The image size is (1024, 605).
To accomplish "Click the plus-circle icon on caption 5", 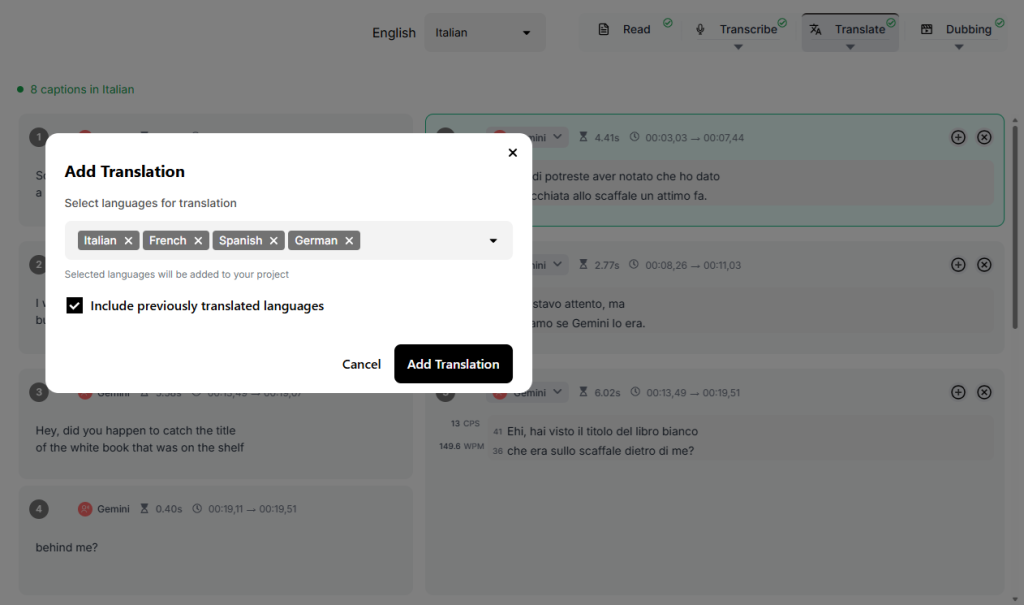I will click(957, 137).
